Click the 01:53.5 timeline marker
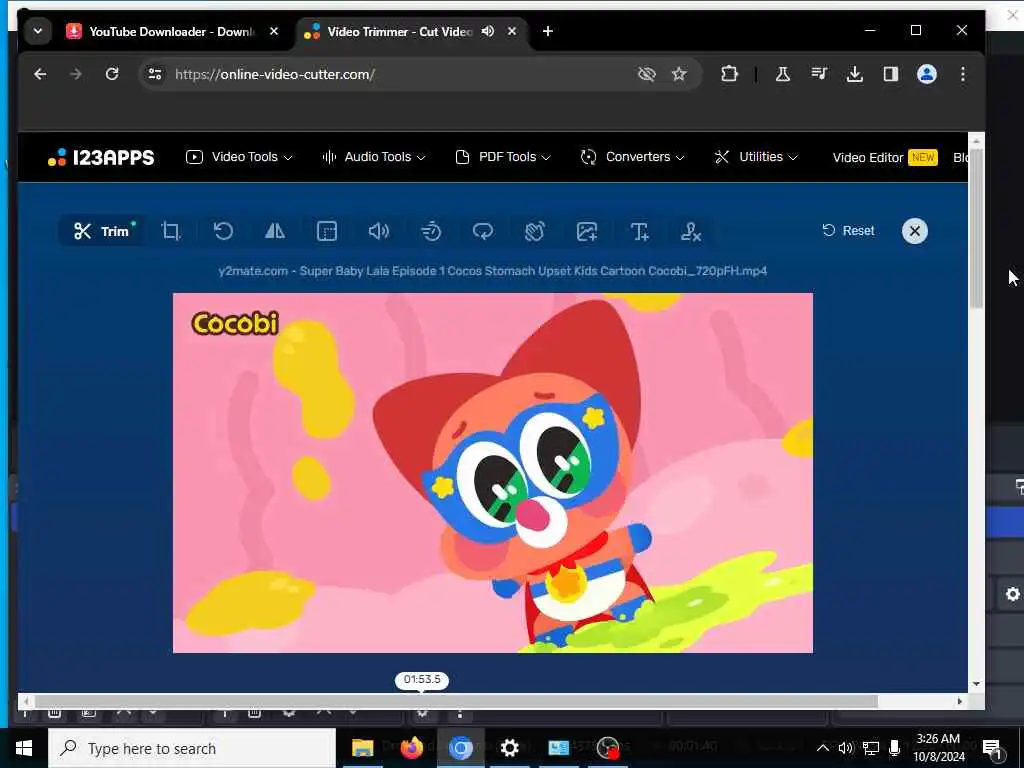This screenshot has height=768, width=1024. [422, 680]
